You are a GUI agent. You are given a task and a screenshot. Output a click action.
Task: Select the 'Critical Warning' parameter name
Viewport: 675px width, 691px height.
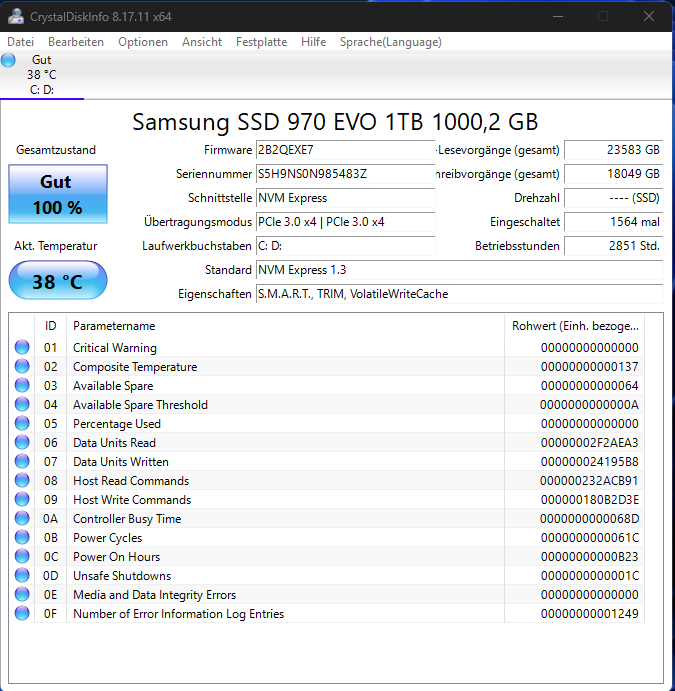click(115, 348)
